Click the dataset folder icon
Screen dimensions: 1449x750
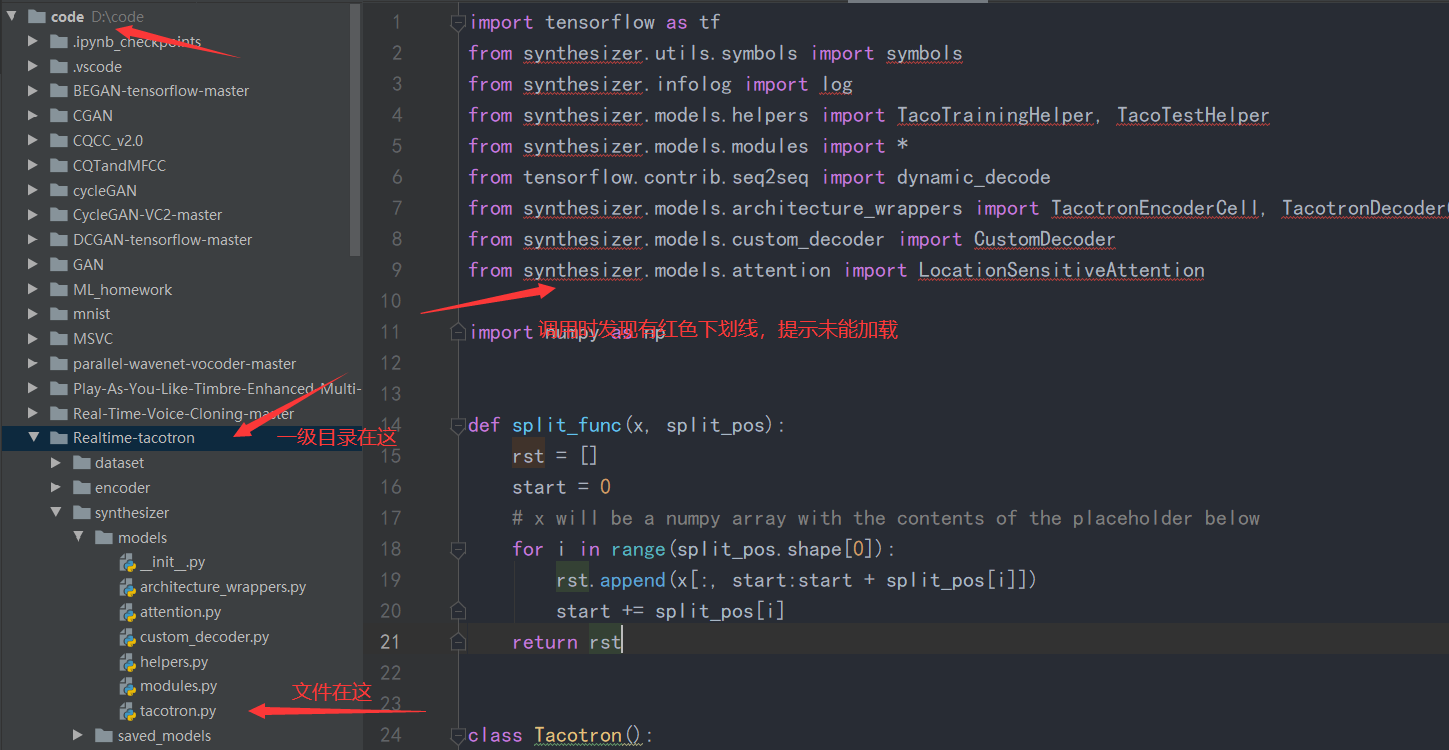pos(82,463)
